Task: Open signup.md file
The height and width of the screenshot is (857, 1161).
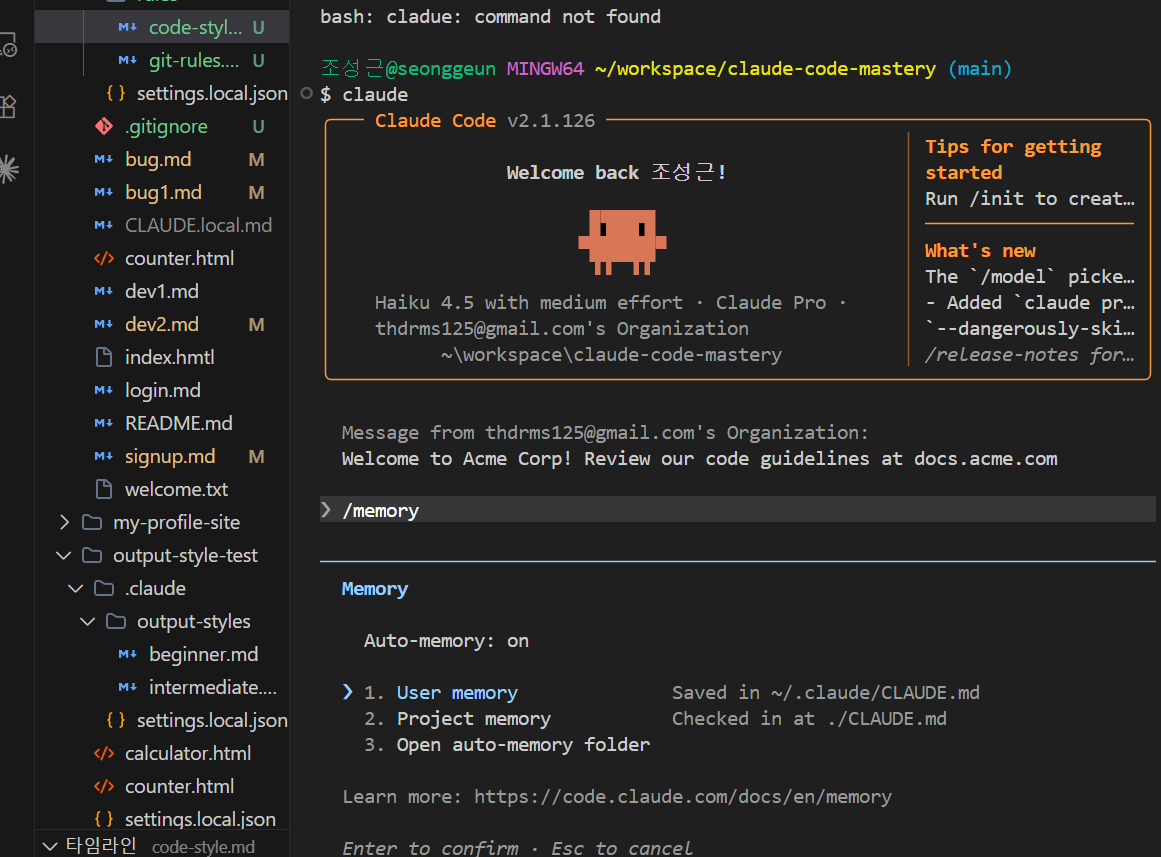Action: click(170, 456)
